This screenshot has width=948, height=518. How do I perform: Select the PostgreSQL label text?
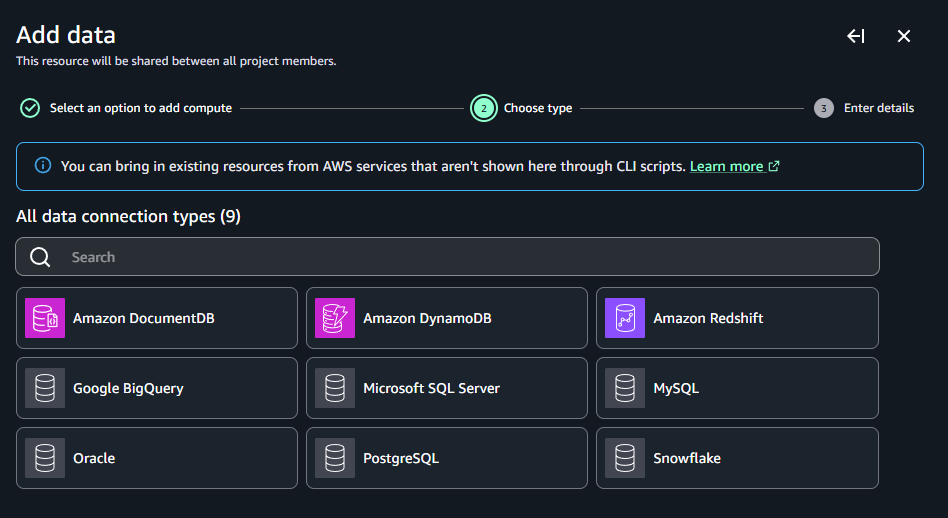pyautogui.click(x=401, y=458)
